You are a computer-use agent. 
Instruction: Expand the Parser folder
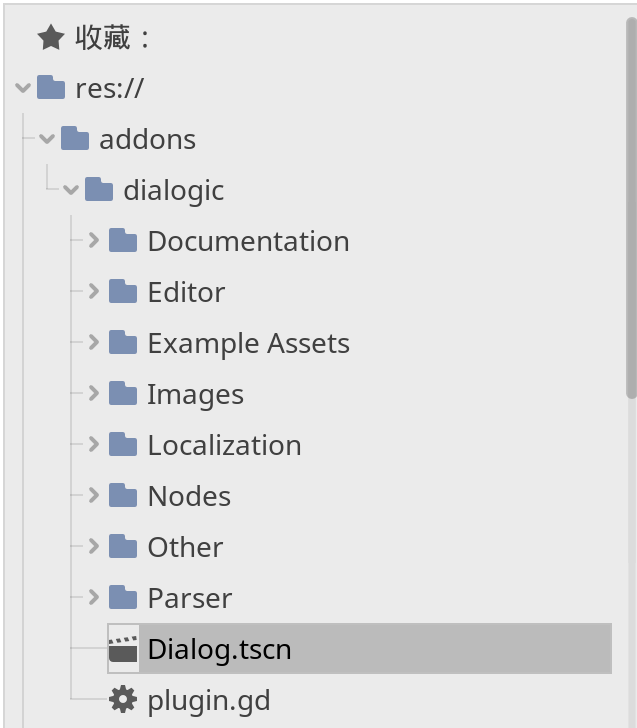(x=94, y=598)
